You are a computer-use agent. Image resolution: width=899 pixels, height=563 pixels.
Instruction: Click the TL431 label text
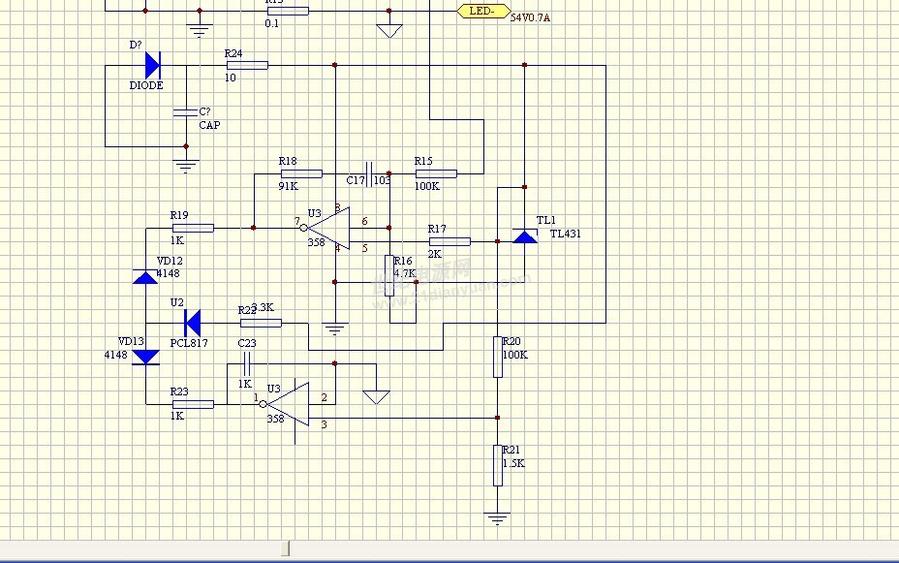[x=565, y=233]
